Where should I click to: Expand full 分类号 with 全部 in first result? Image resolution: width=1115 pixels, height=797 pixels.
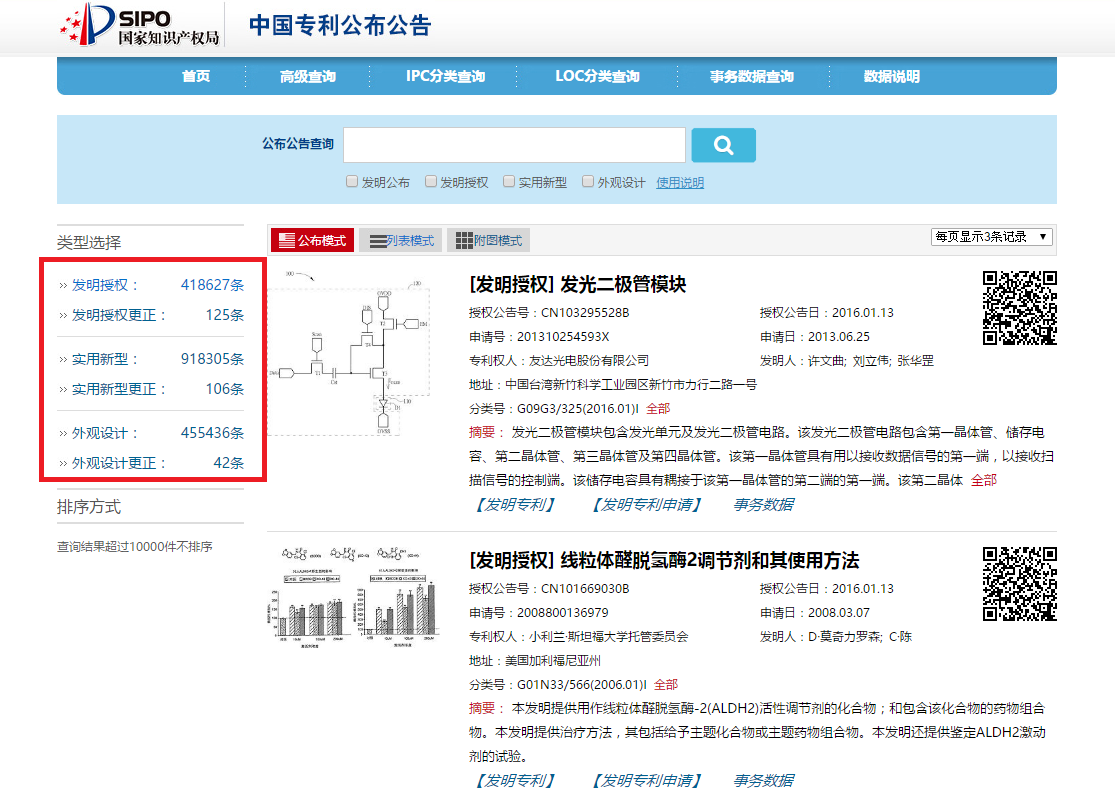click(657, 408)
